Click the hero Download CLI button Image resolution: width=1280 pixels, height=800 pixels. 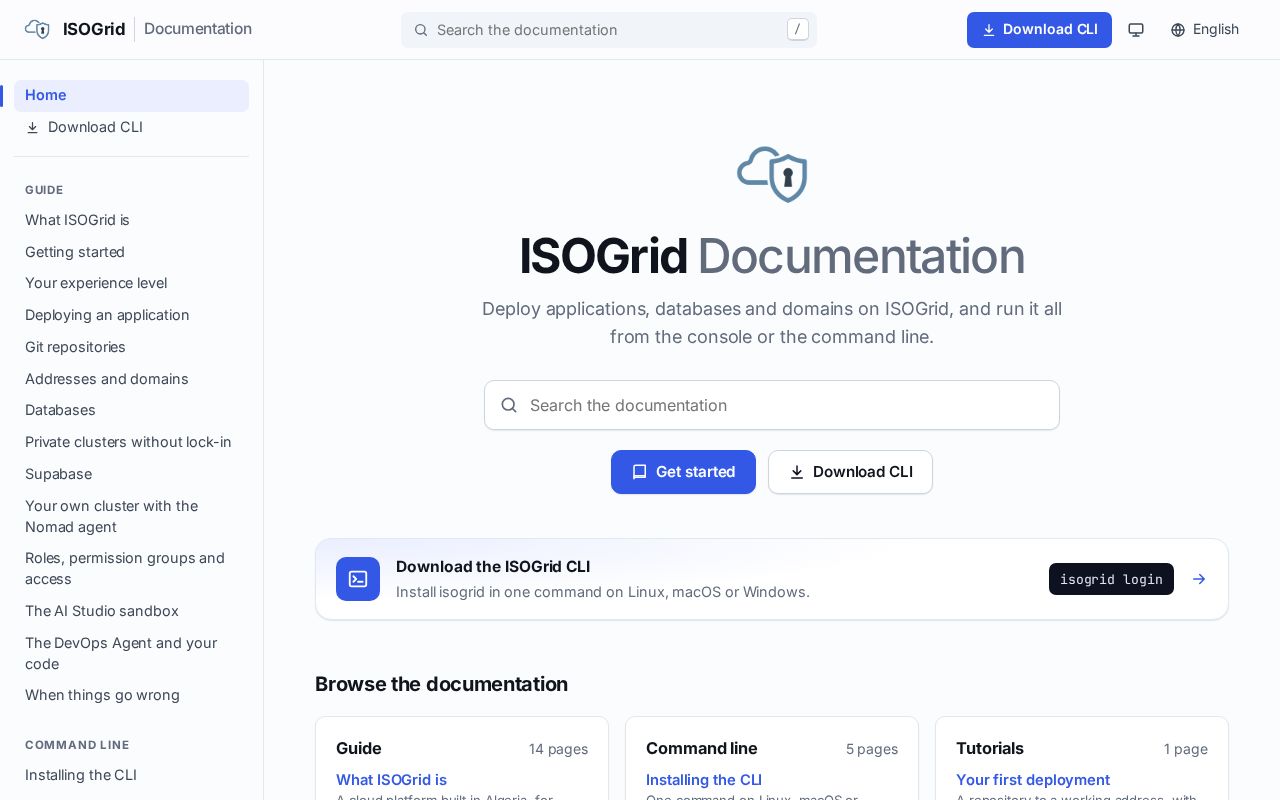(850, 472)
